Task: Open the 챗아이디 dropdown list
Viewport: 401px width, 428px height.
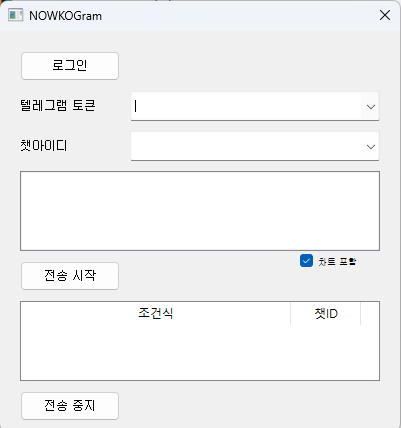Action: pyautogui.click(x=371, y=147)
